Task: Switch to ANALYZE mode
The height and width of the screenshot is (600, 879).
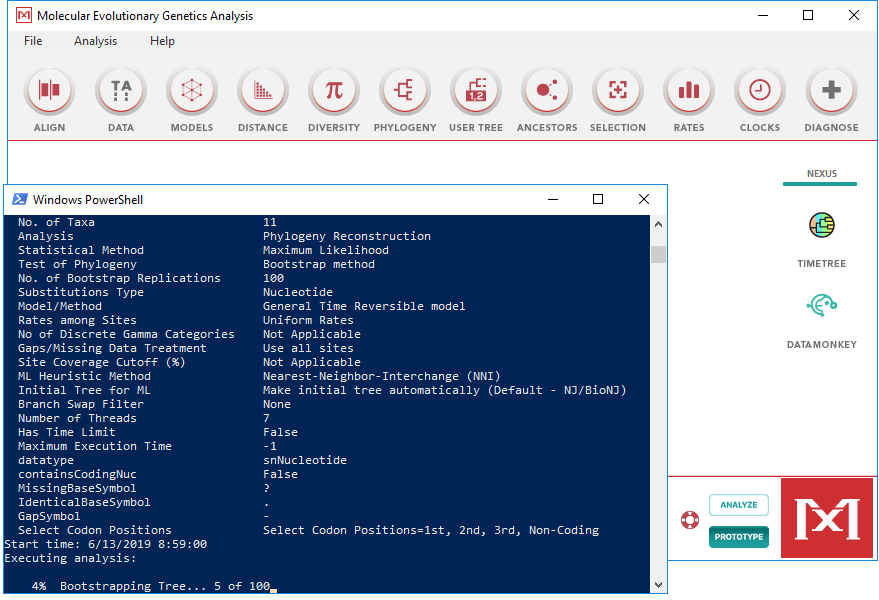Action: coord(739,505)
